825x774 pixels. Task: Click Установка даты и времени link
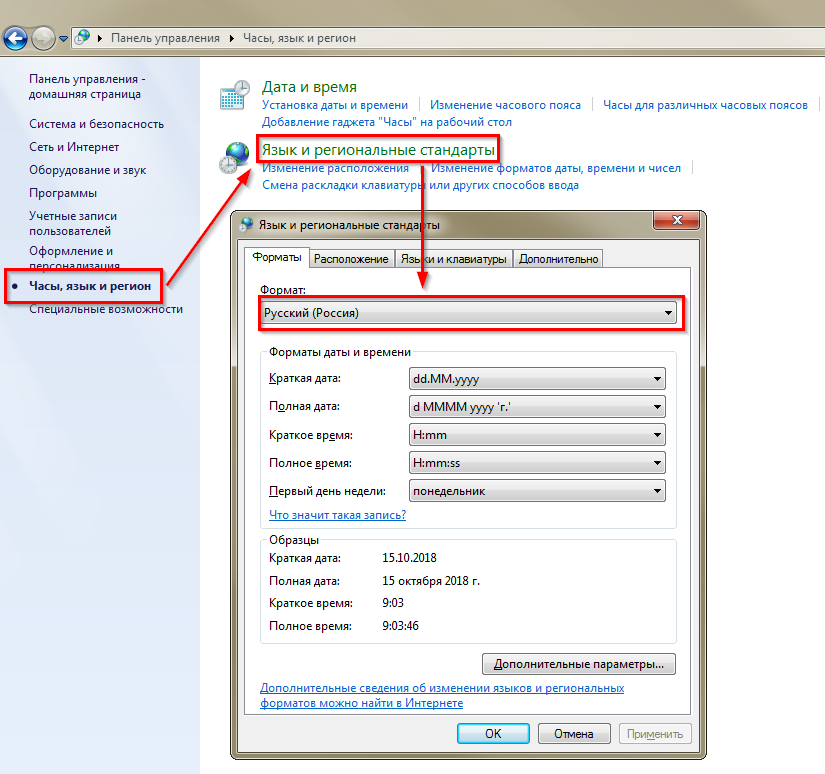click(335, 105)
